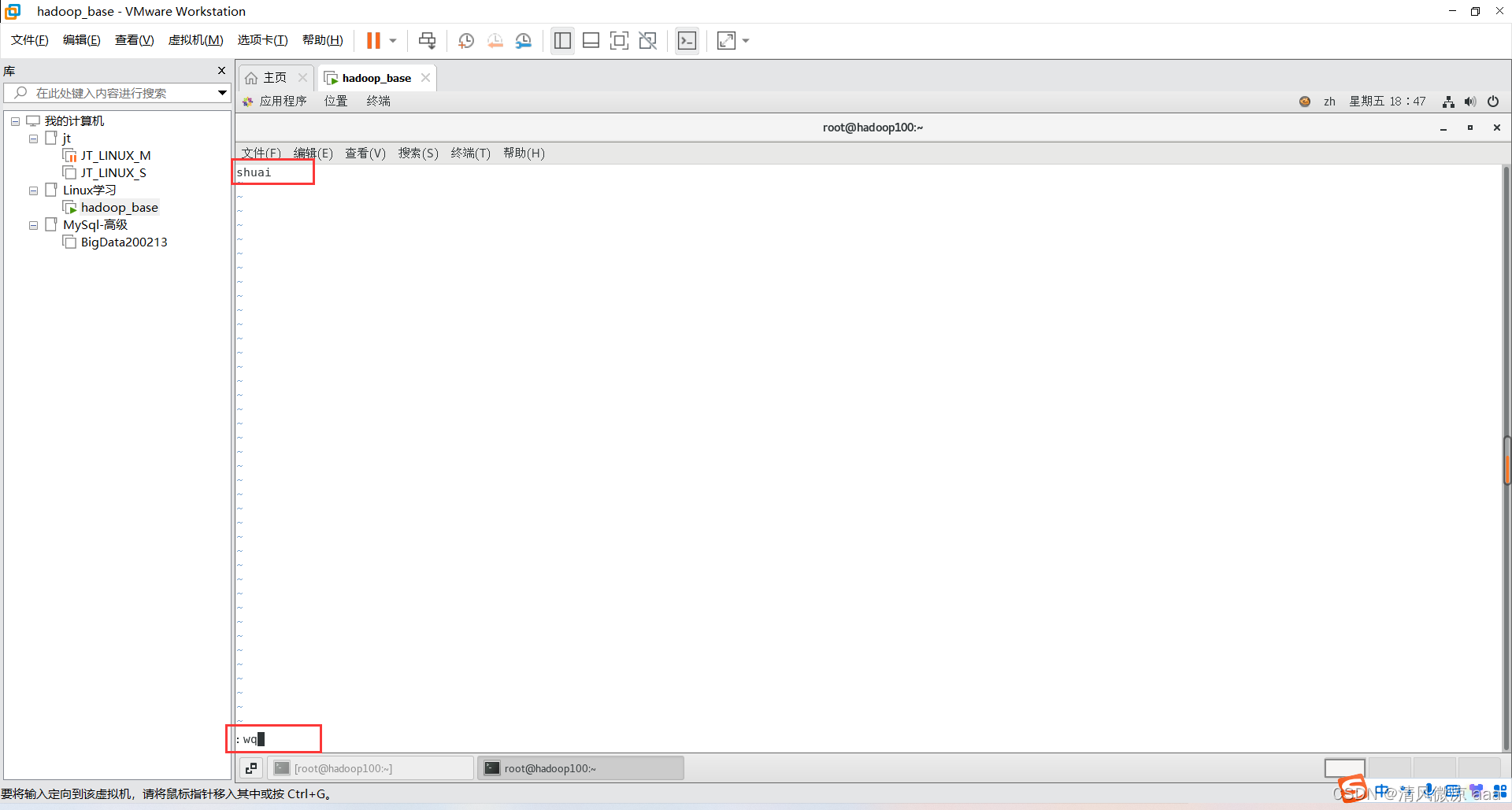This screenshot has width=1512, height=810.
Task: Click the shuai text line in vim
Action: (x=254, y=172)
